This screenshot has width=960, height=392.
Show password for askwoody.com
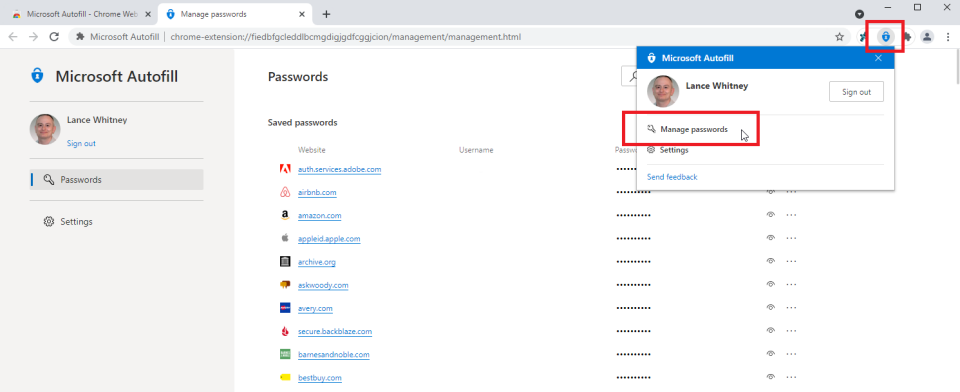(771, 285)
